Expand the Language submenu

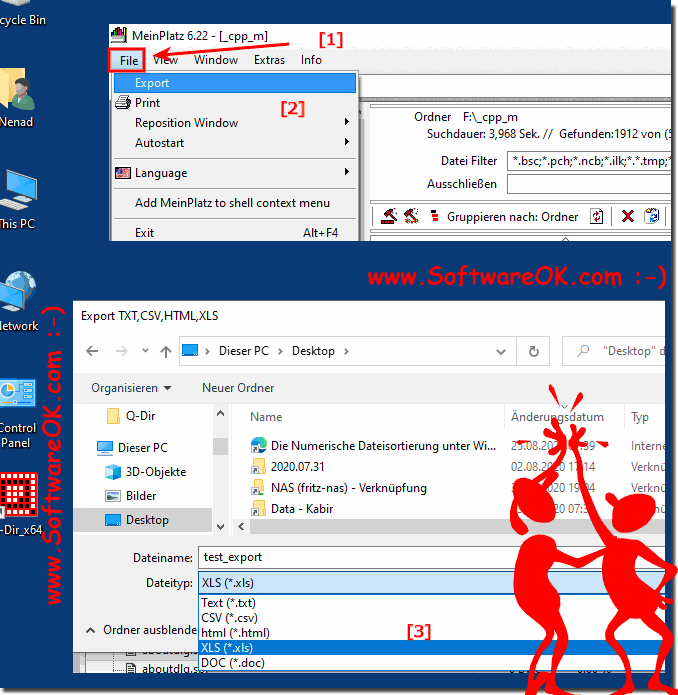(235, 172)
